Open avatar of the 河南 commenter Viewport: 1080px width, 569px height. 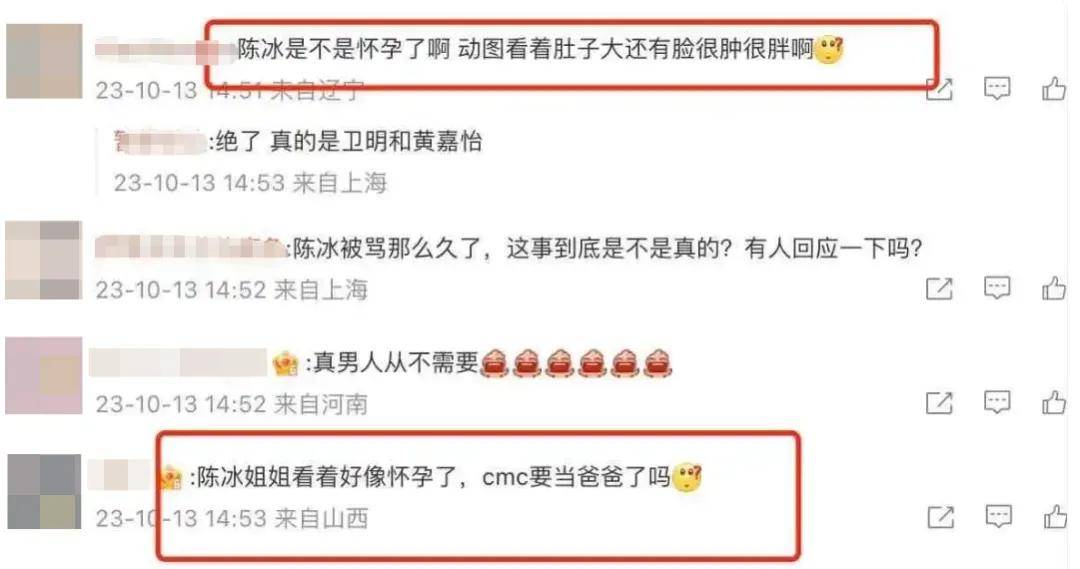click(43, 375)
